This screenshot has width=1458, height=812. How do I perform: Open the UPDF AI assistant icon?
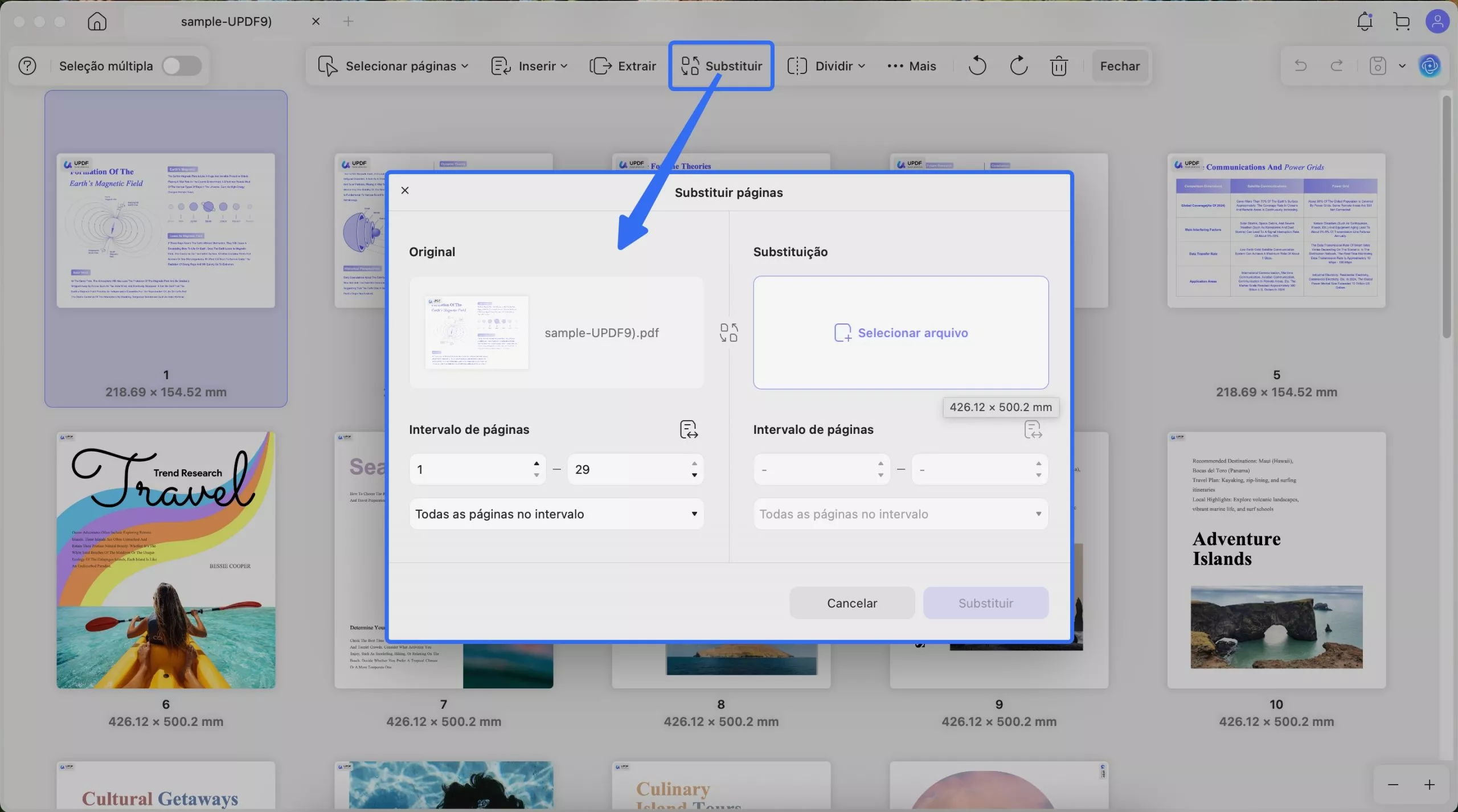point(1430,65)
